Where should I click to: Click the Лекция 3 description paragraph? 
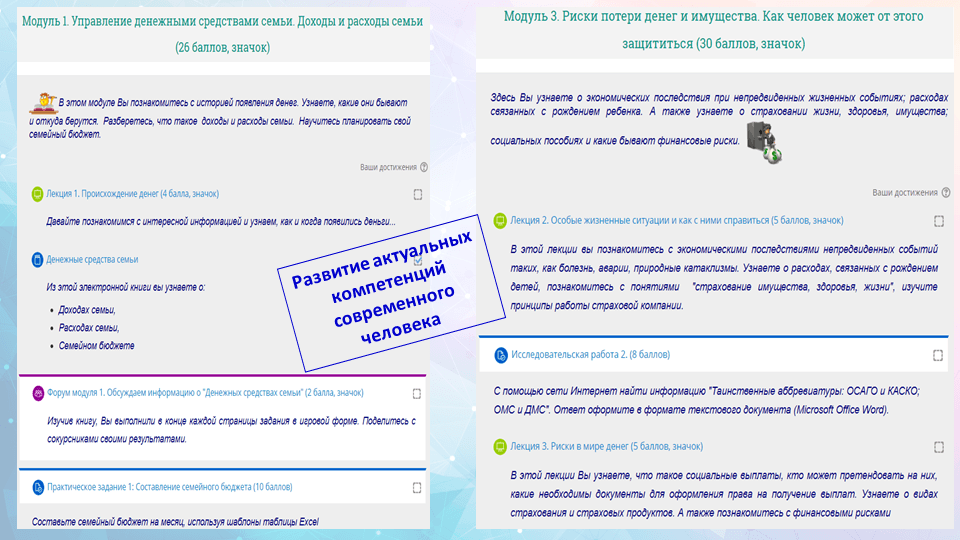pos(724,494)
